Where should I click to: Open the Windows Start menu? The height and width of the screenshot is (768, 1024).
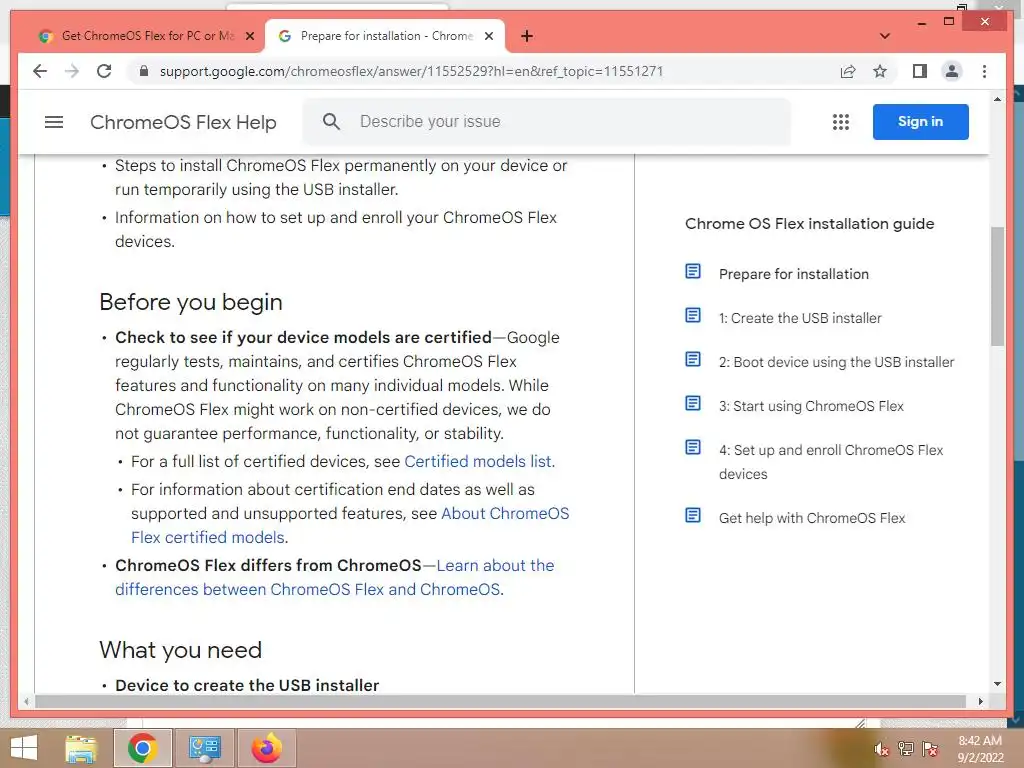pyautogui.click(x=24, y=748)
